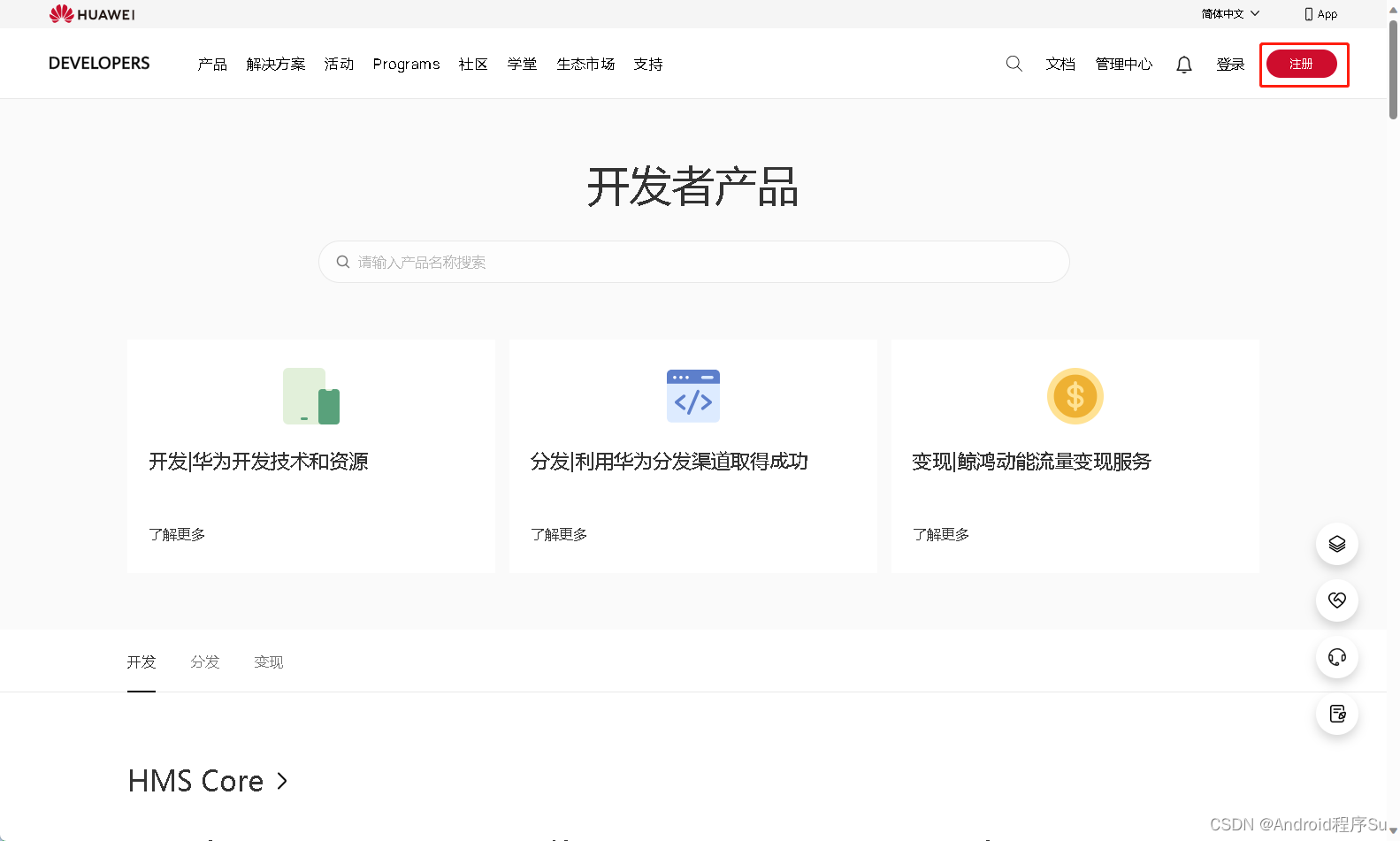The image size is (1400, 841).
Task: Click the gold dollar coin icon
Action: pos(1075,396)
